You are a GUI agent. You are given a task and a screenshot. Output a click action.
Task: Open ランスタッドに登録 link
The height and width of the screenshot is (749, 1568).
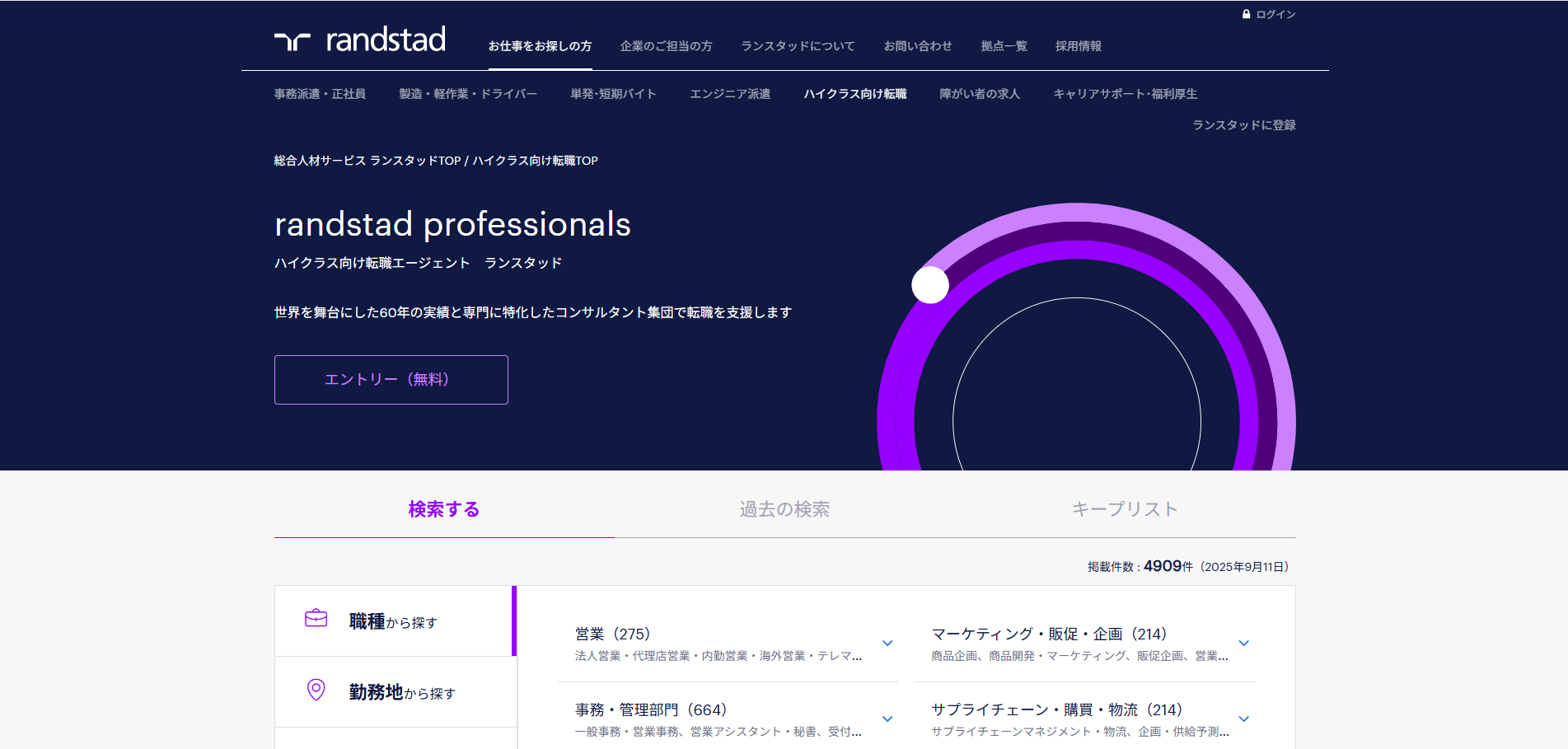pos(1243,125)
